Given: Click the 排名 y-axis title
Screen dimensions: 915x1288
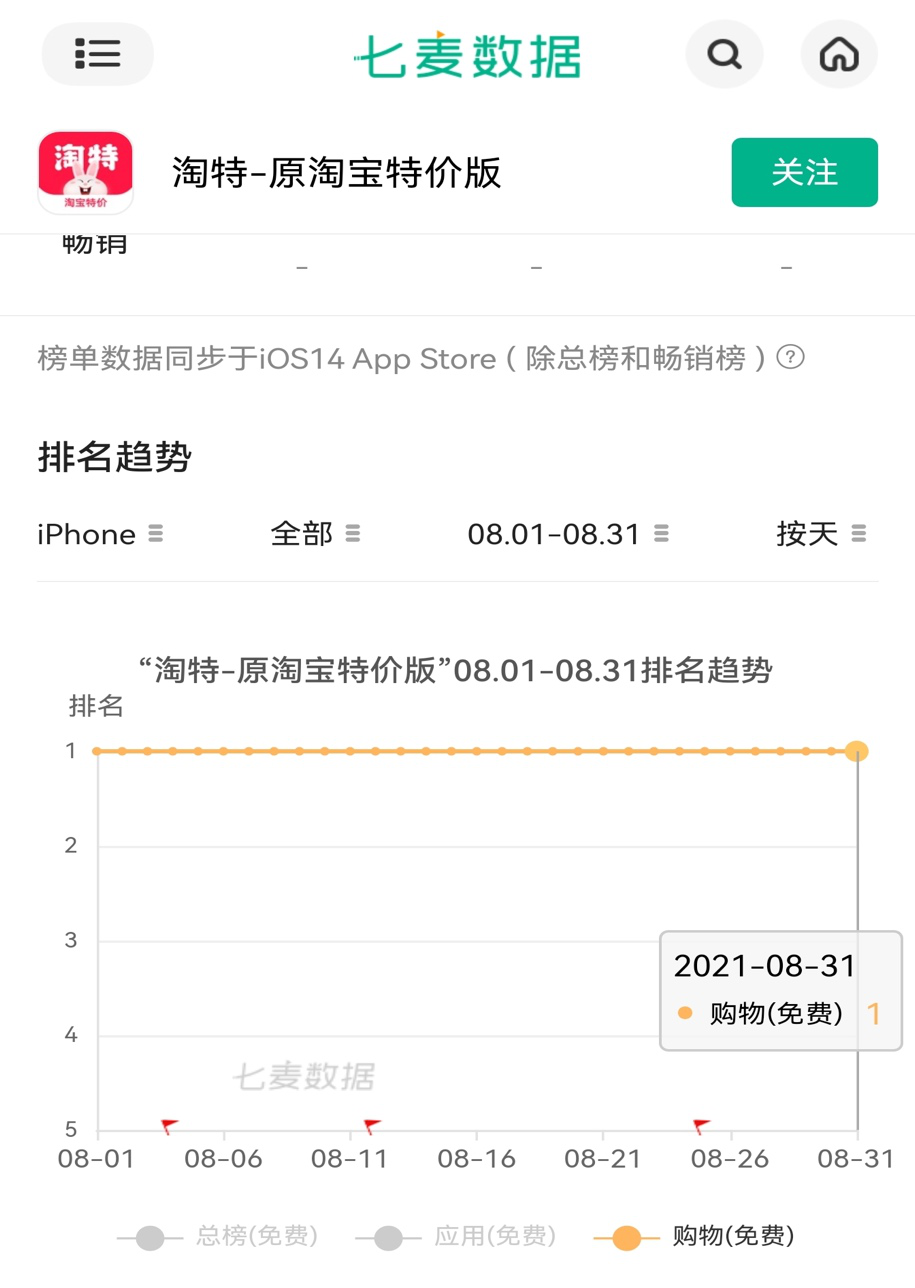Looking at the screenshot, I should tap(96, 706).
